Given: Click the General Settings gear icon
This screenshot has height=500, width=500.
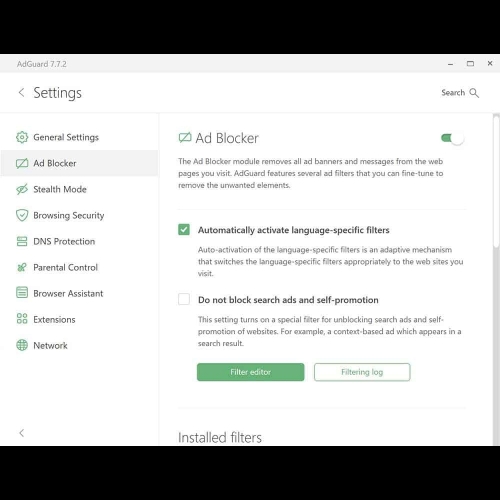Looking at the screenshot, I should pyautogui.click(x=22, y=137).
